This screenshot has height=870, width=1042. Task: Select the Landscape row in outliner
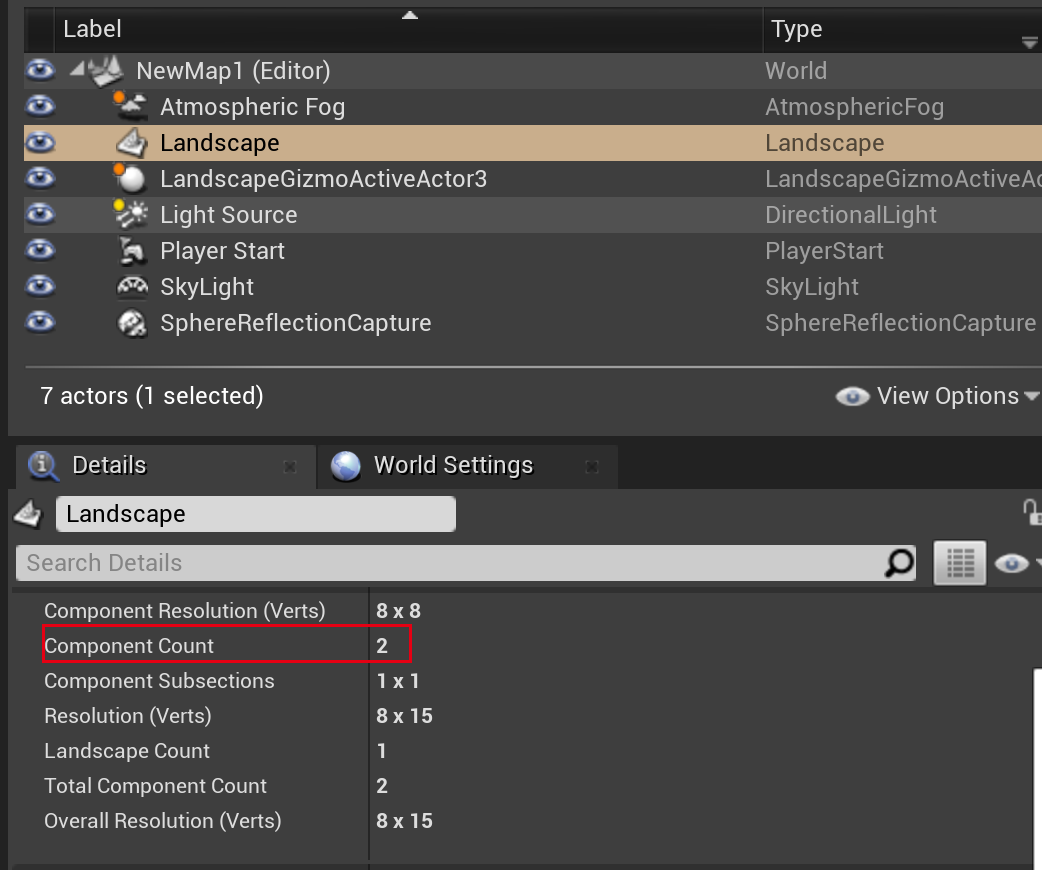(x=533, y=143)
